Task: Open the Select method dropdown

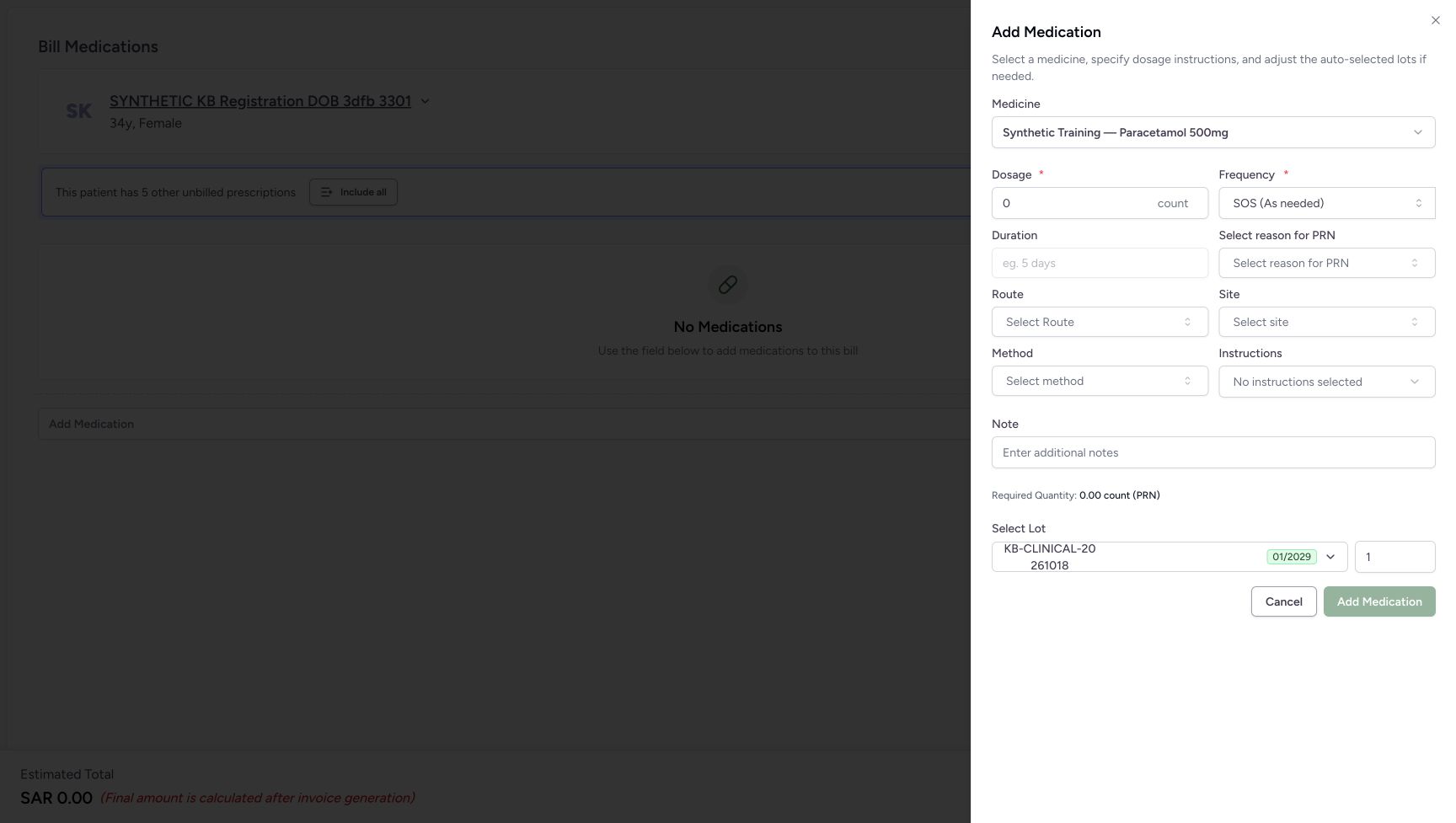Action: tap(1100, 381)
